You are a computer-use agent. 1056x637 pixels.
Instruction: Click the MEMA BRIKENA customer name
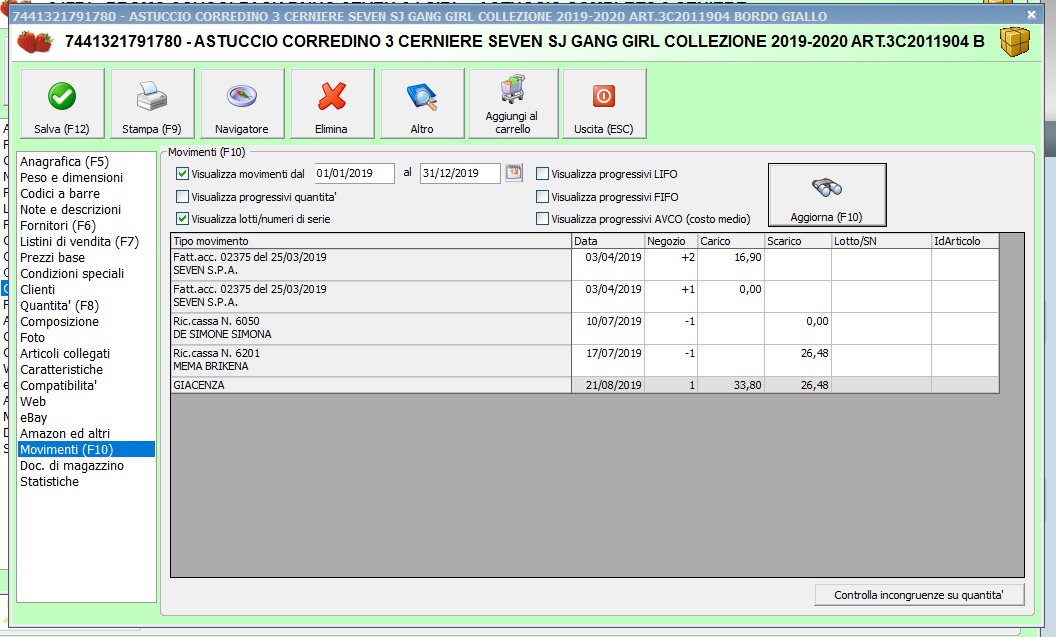(x=211, y=366)
